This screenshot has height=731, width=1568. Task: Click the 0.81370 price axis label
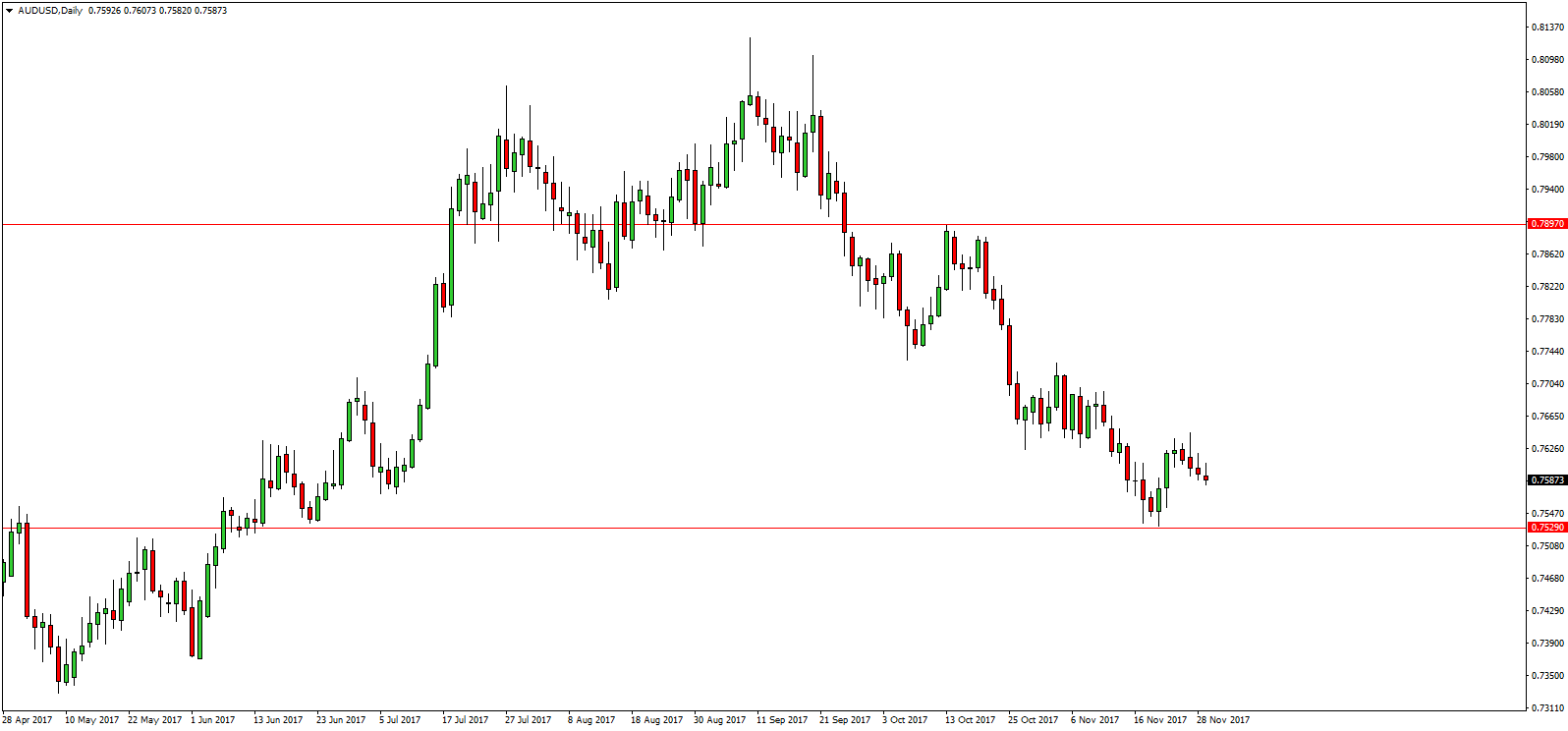click(1547, 27)
